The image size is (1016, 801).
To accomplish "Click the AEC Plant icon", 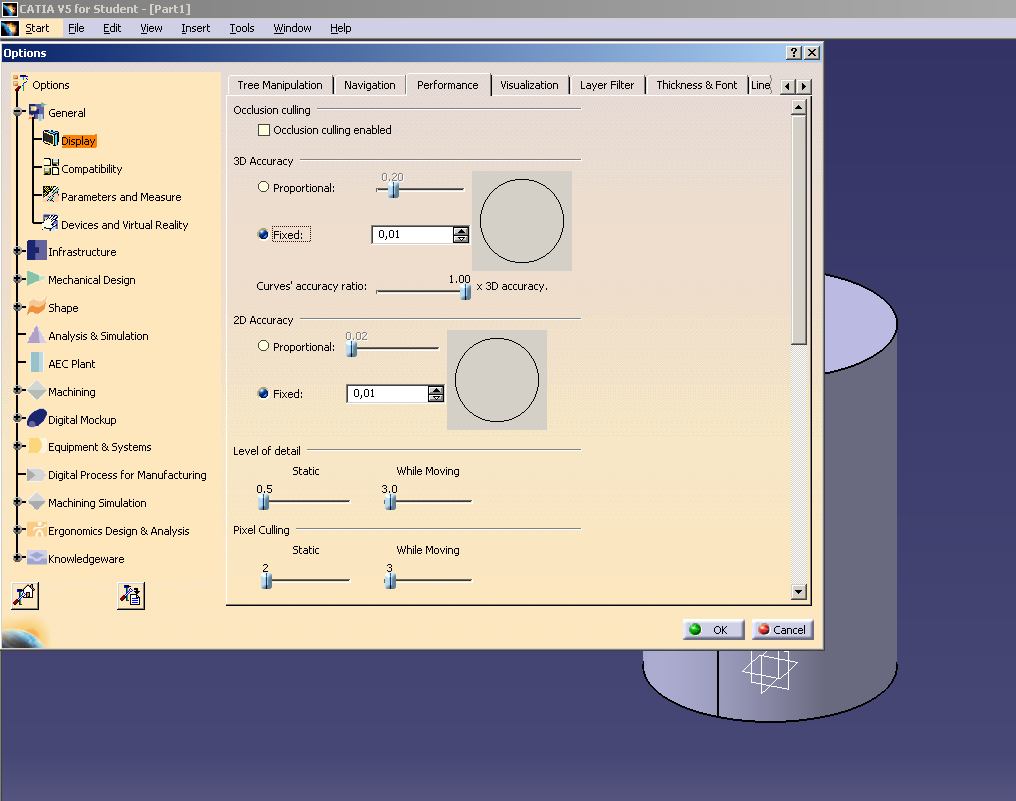I will click(37, 362).
